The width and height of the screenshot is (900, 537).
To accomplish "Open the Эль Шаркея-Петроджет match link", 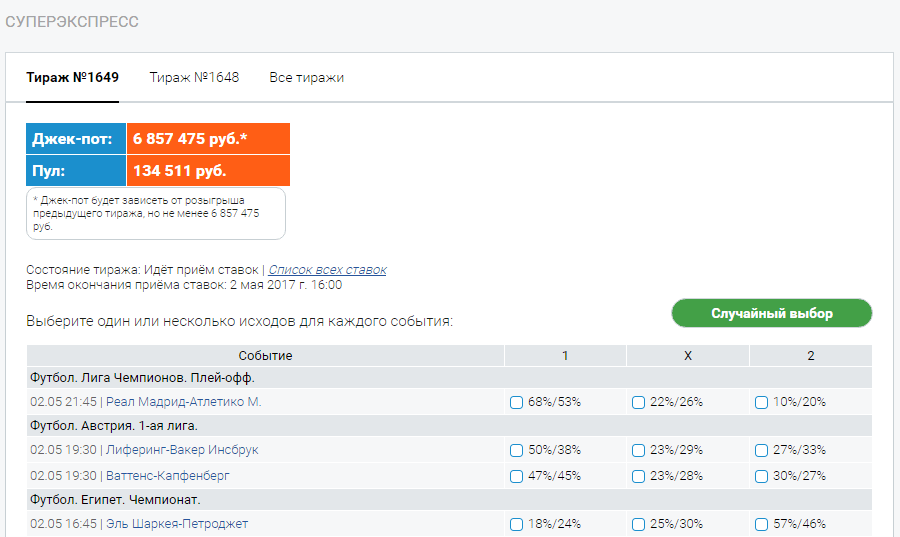I will click(177, 524).
